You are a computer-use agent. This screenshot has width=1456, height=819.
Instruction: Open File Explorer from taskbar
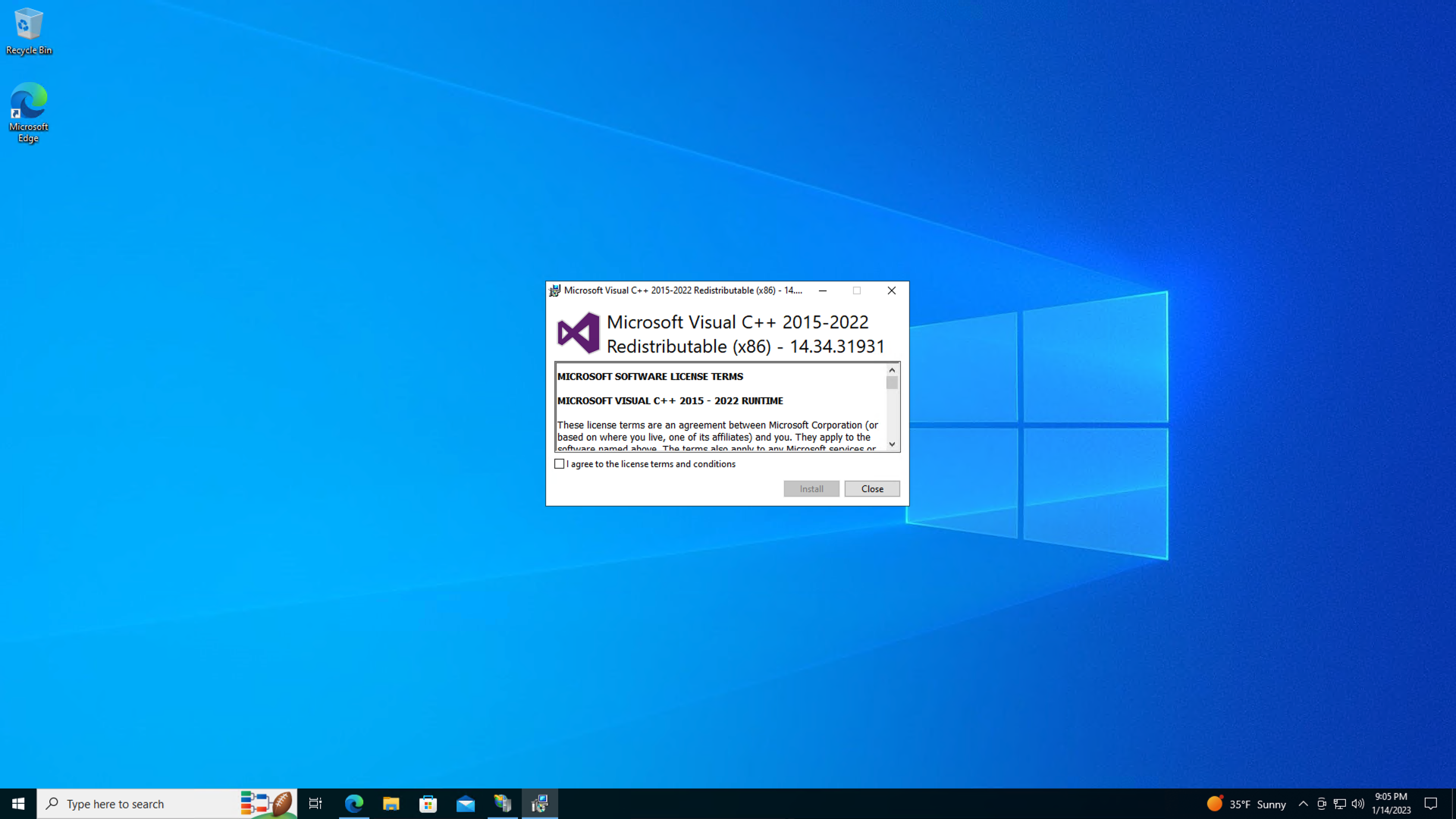[391, 804]
